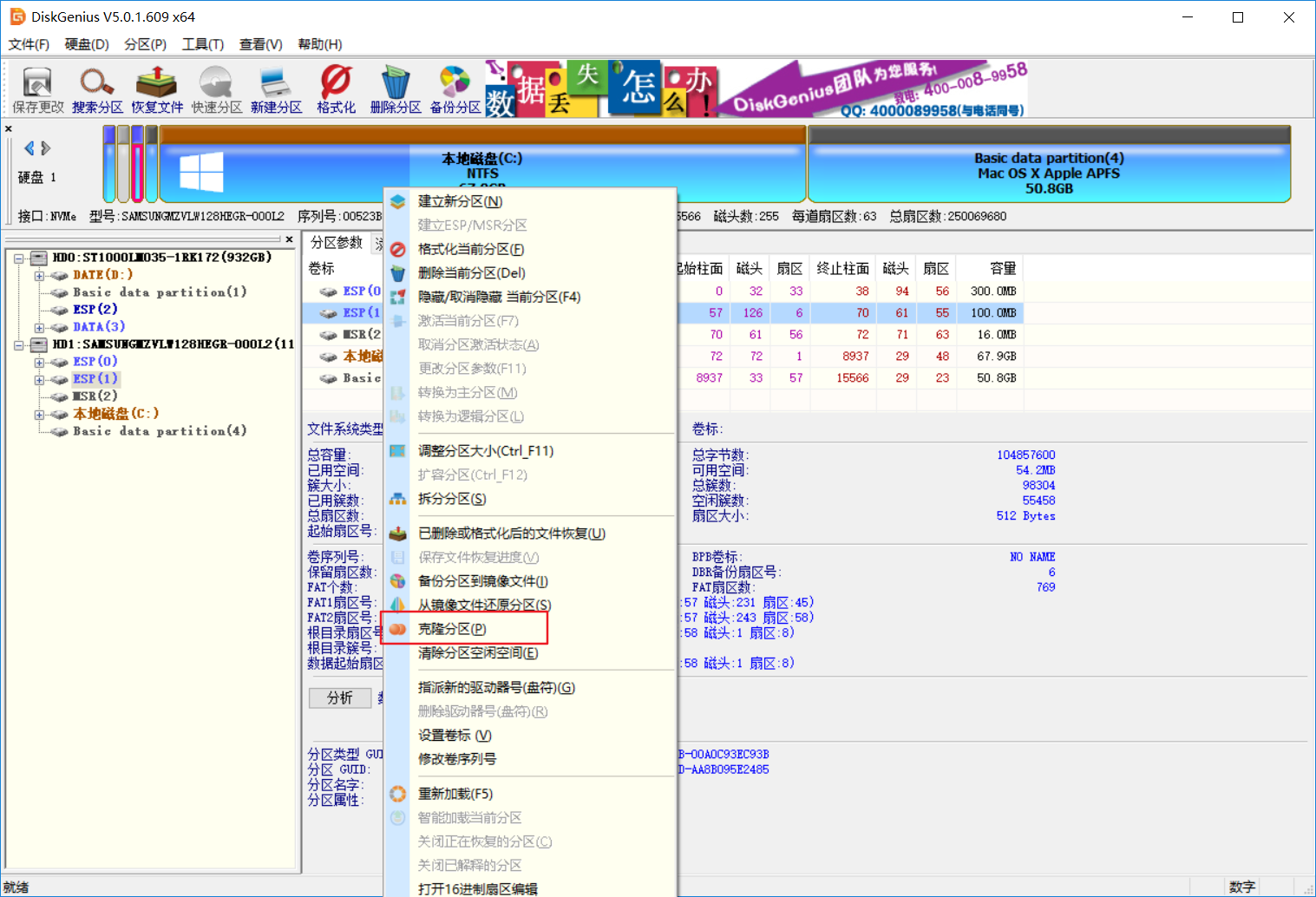Select the 格式化 format toolbar icon
This screenshot has width=1316, height=897.
point(336,90)
